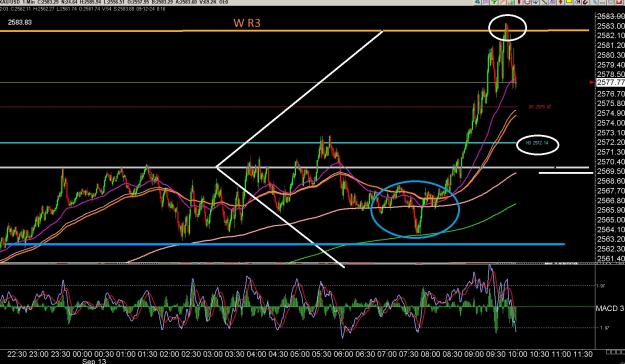Click the small red level label near 2575
625x364 pixels.
pyautogui.click(x=540, y=107)
